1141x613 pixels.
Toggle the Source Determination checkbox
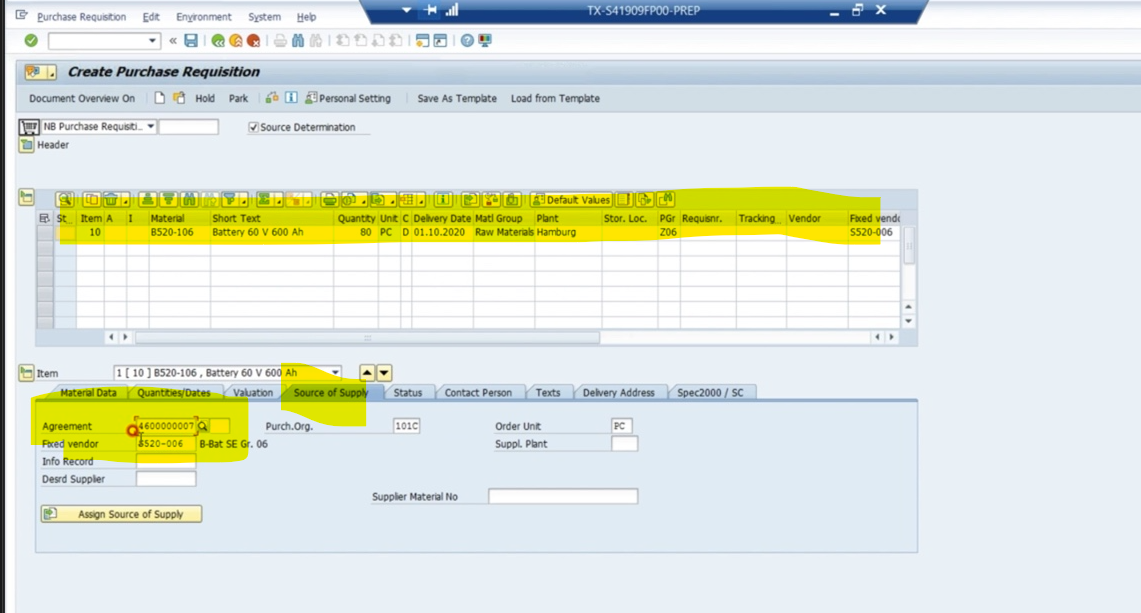coord(253,127)
